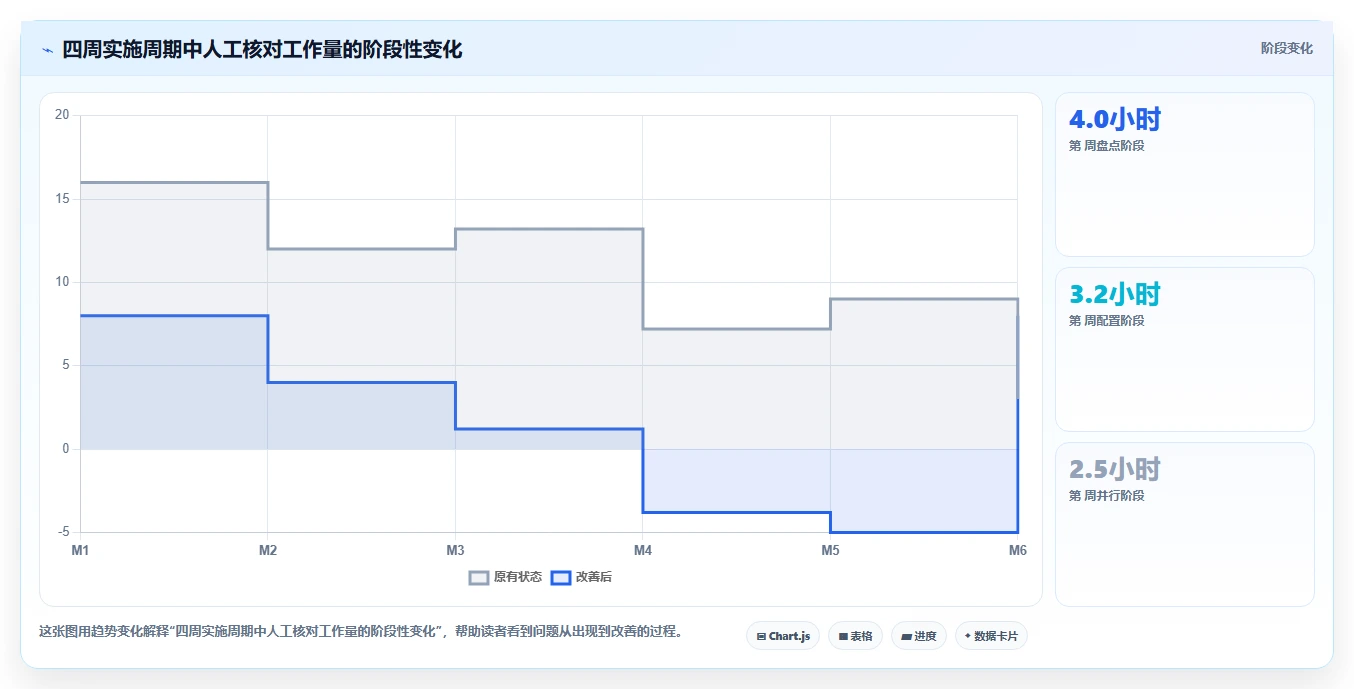Toggle the 改善后 legend series
This screenshot has width=1354, height=689.
tap(581, 577)
